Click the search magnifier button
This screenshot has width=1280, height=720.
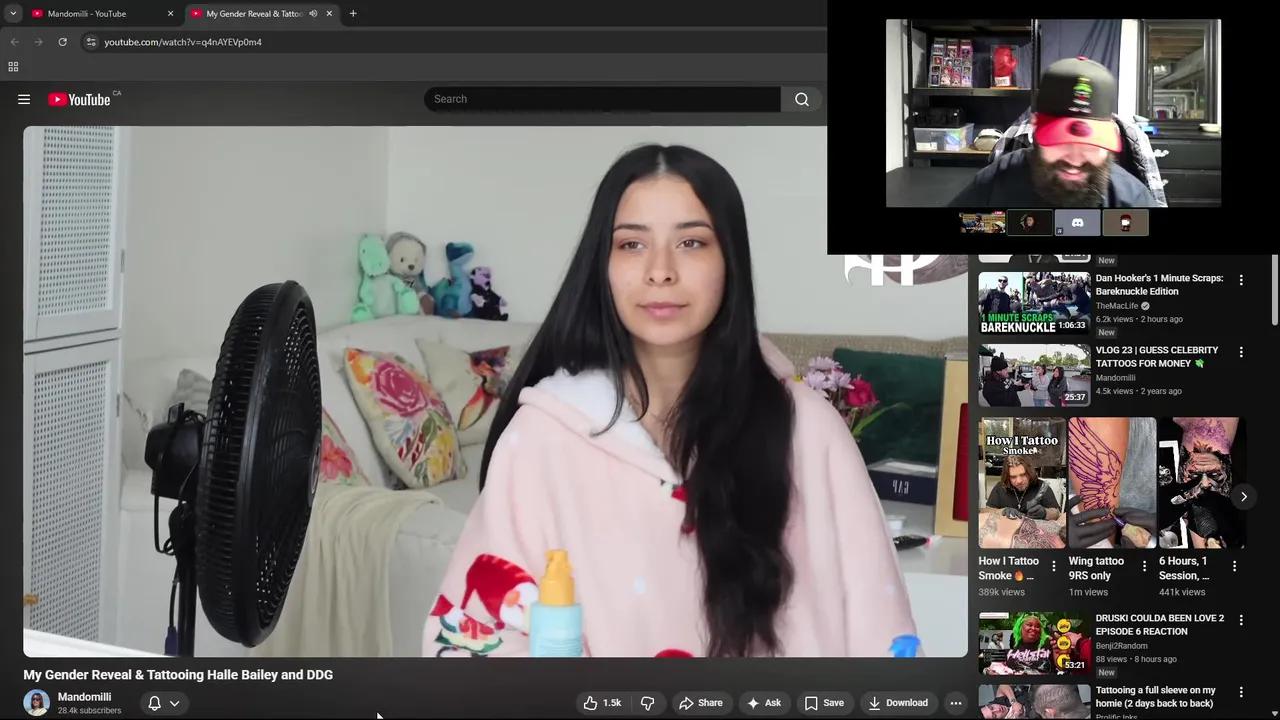(802, 99)
